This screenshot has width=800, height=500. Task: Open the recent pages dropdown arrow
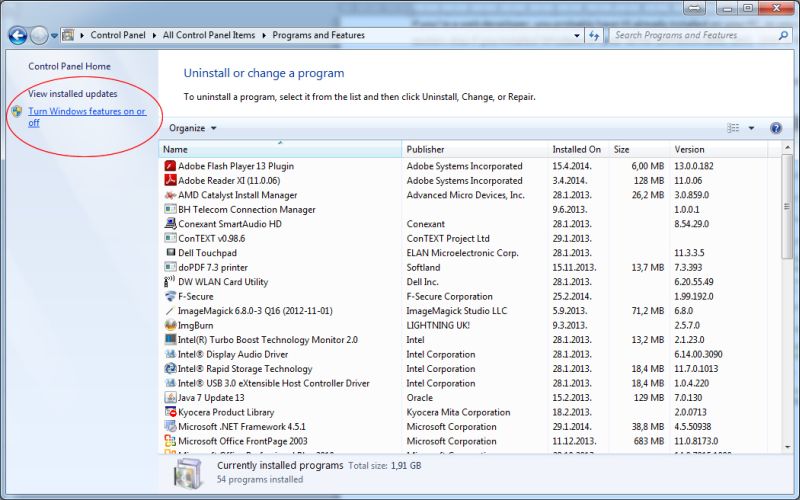[54, 36]
